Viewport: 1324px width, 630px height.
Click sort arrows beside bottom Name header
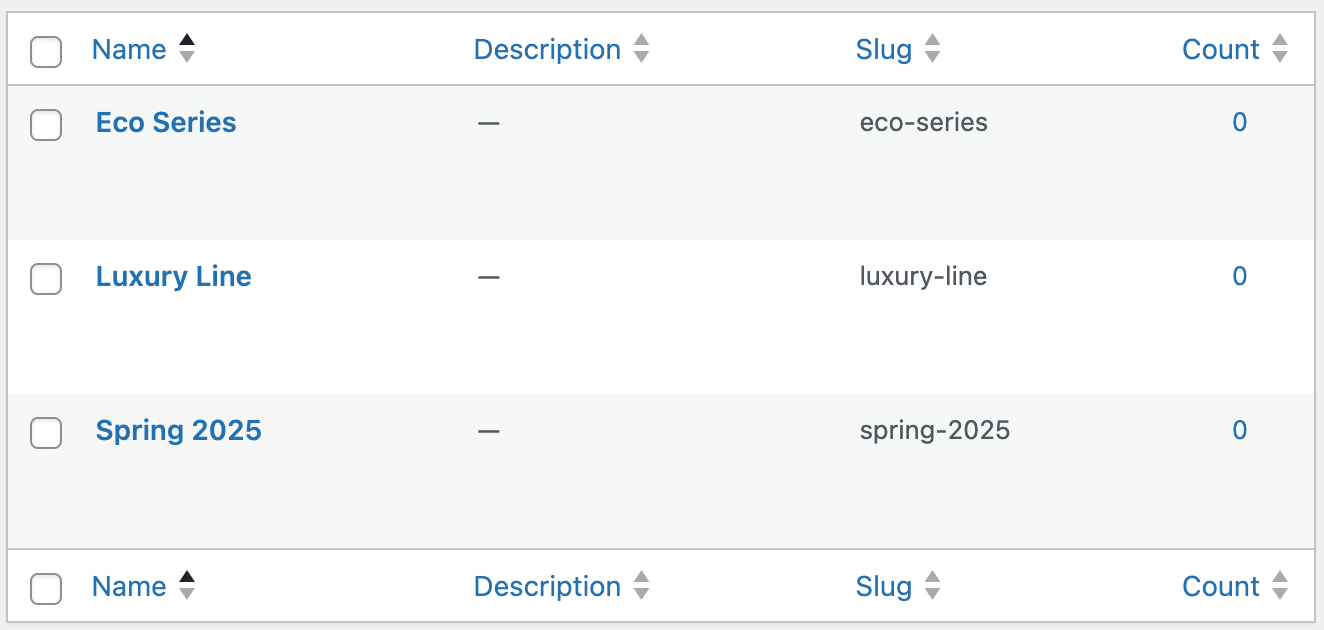pyautogui.click(x=186, y=586)
